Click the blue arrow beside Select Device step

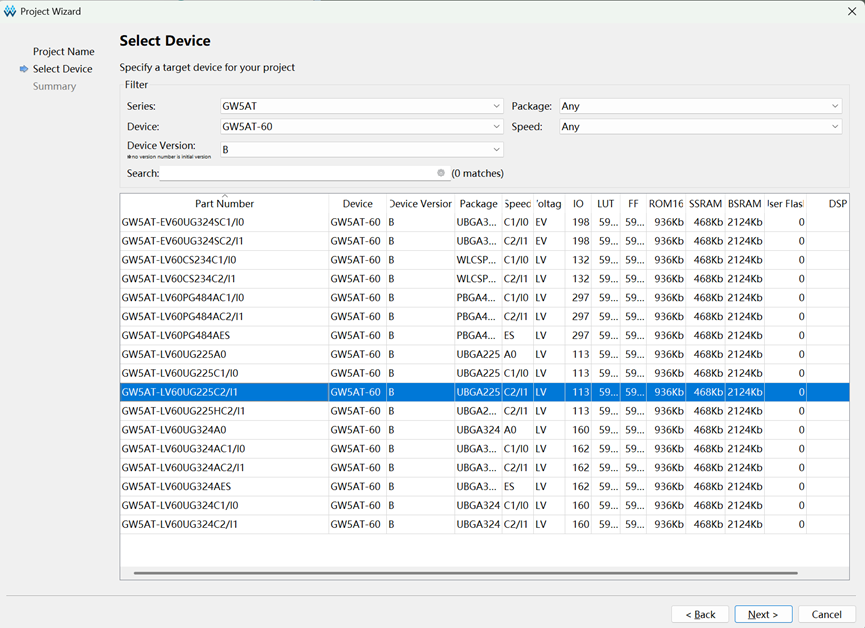pyautogui.click(x=24, y=69)
